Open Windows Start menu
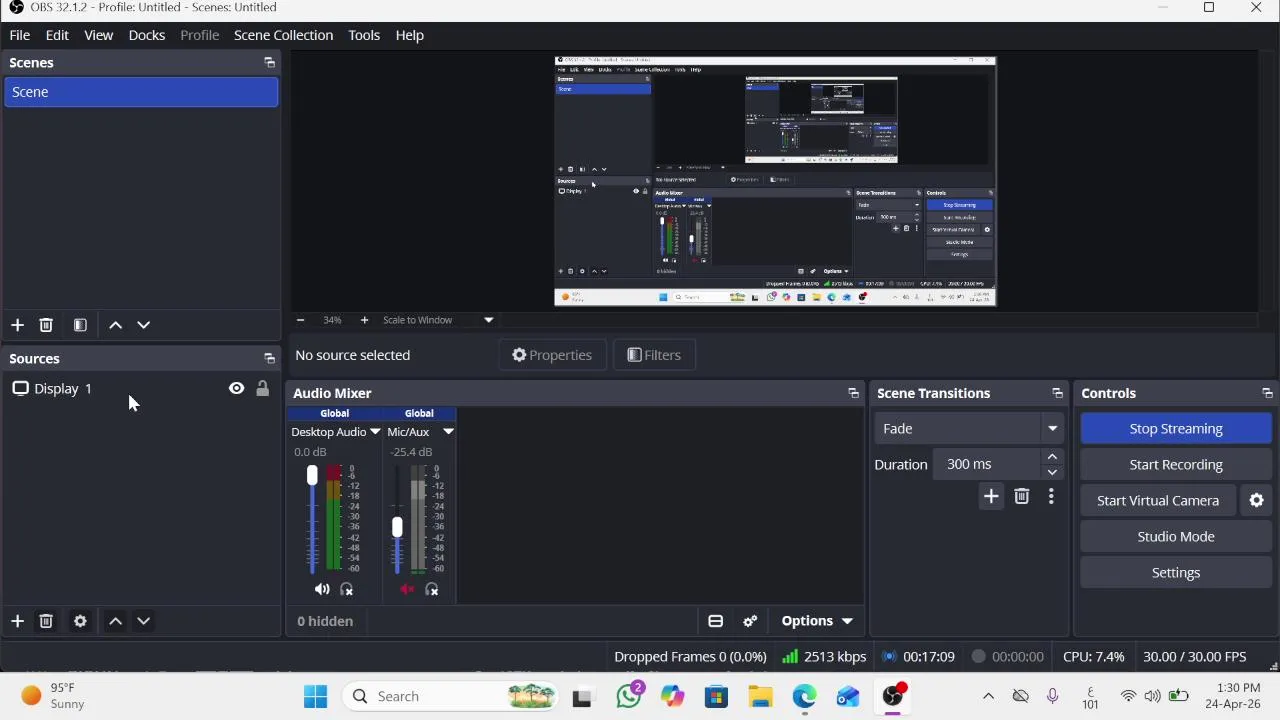 (315, 697)
